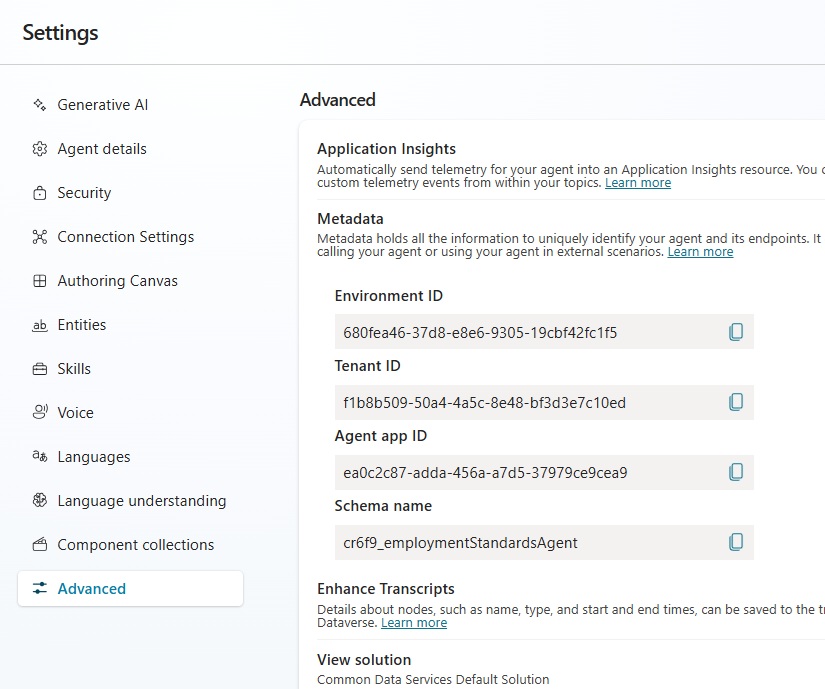Open Component collections section
Viewport: 825px width, 689px height.
coord(135,545)
